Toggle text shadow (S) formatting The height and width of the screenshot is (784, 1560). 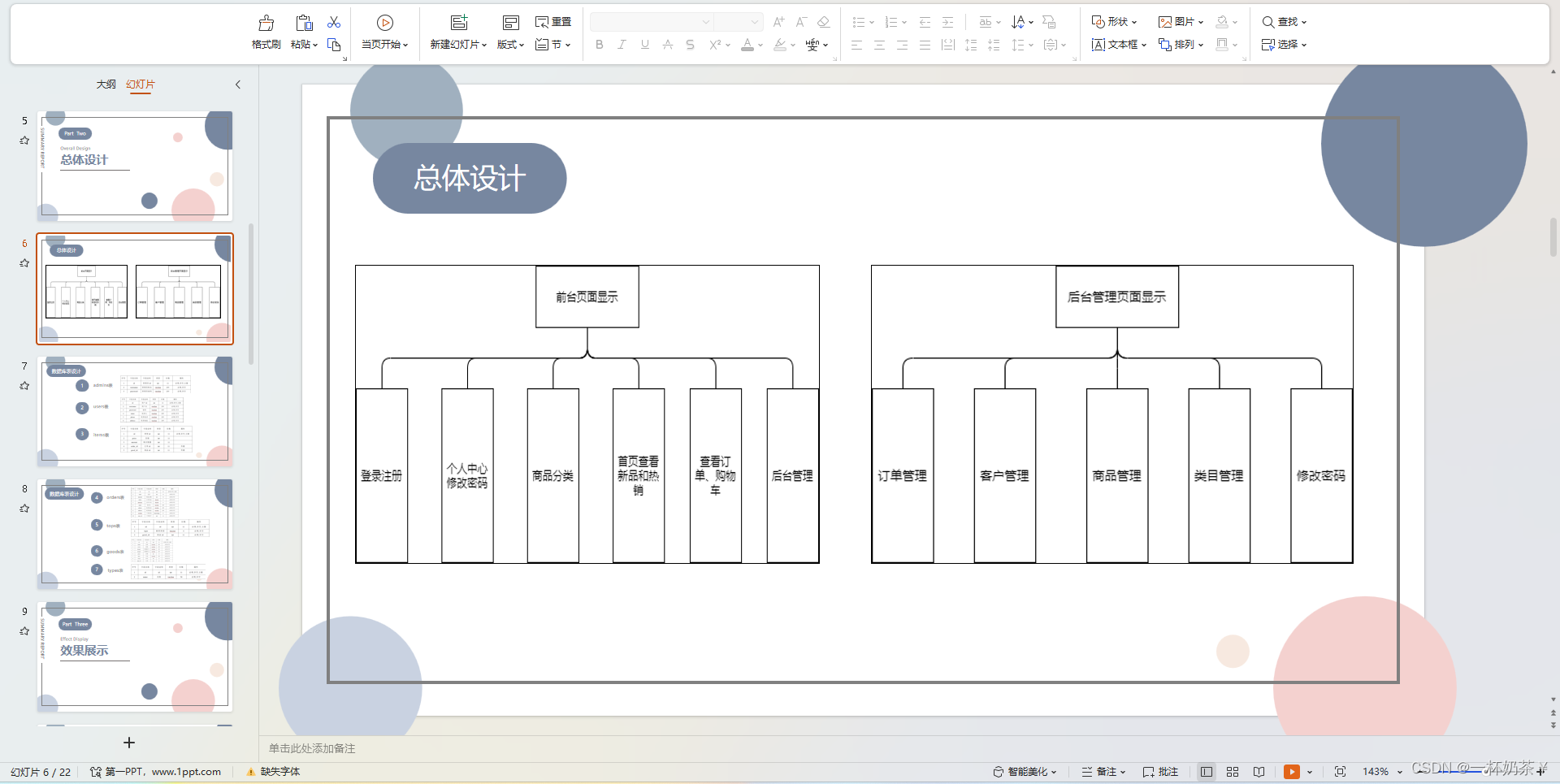coord(690,45)
